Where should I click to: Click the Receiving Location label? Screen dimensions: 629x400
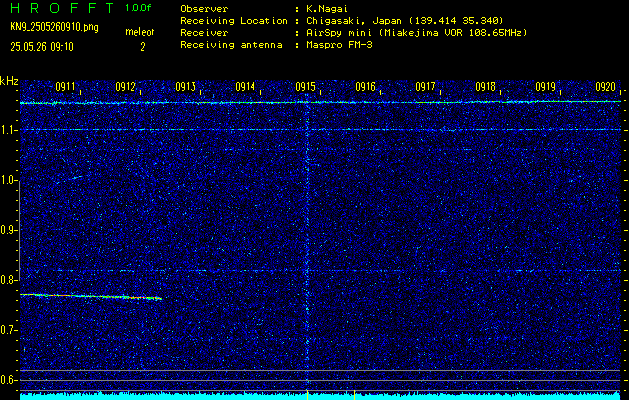click(x=234, y=20)
